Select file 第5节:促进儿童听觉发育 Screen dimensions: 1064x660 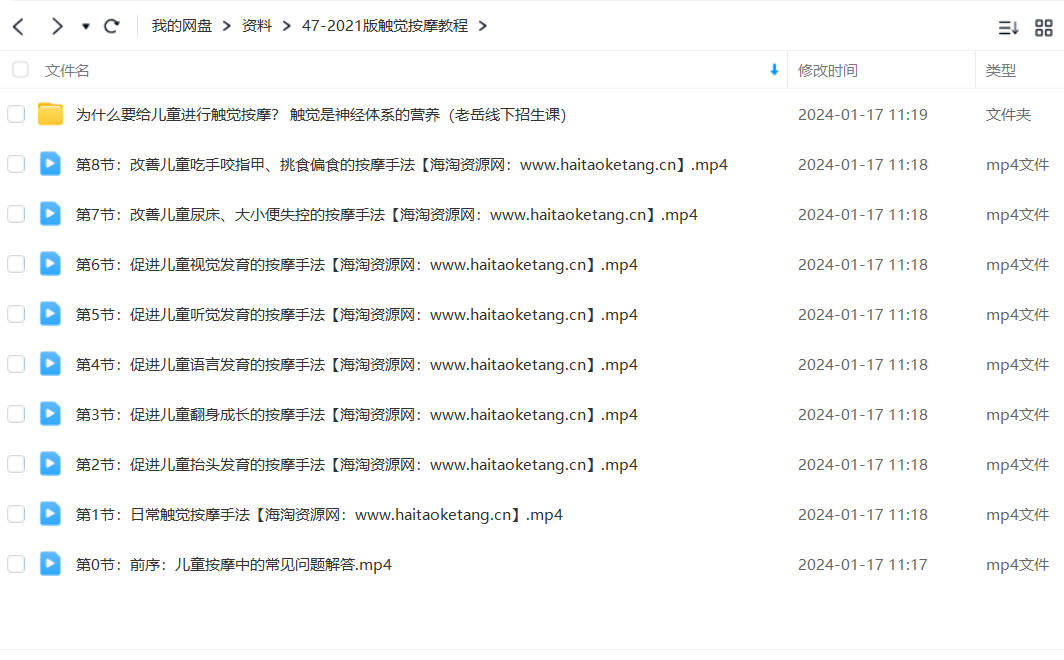point(357,315)
